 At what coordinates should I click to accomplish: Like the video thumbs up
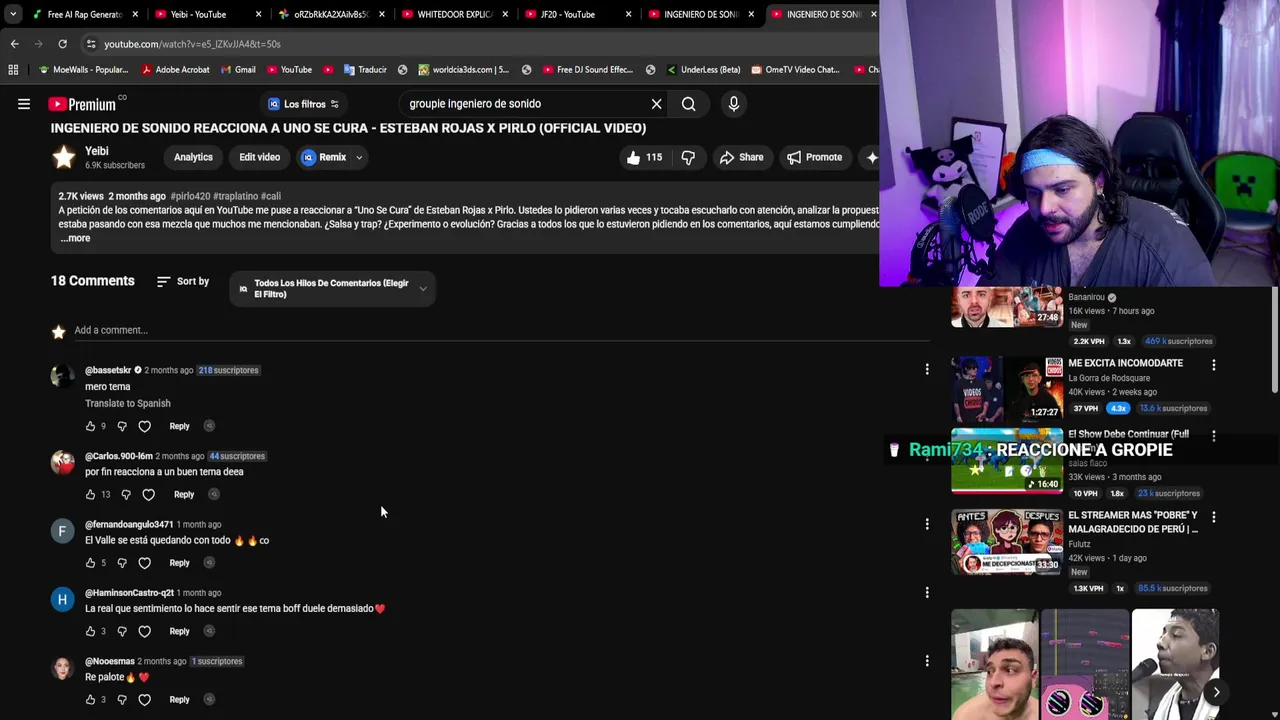tap(644, 157)
